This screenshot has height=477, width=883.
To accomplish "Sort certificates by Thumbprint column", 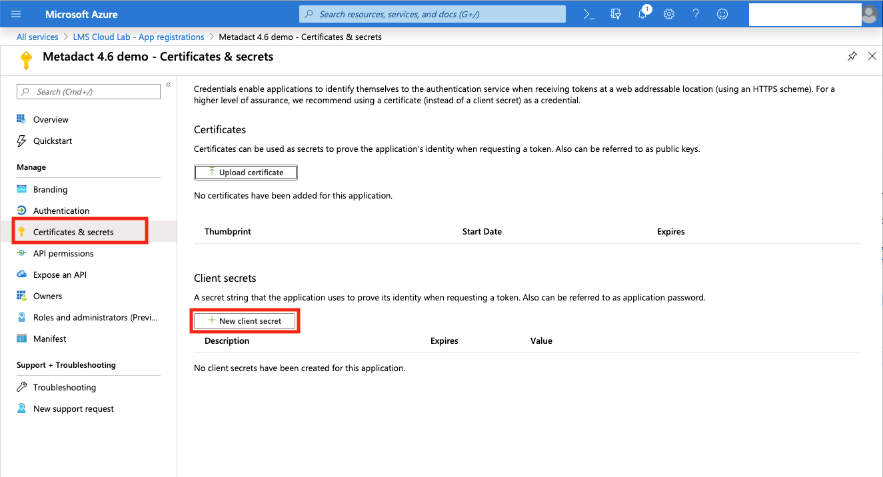I will coord(228,231).
